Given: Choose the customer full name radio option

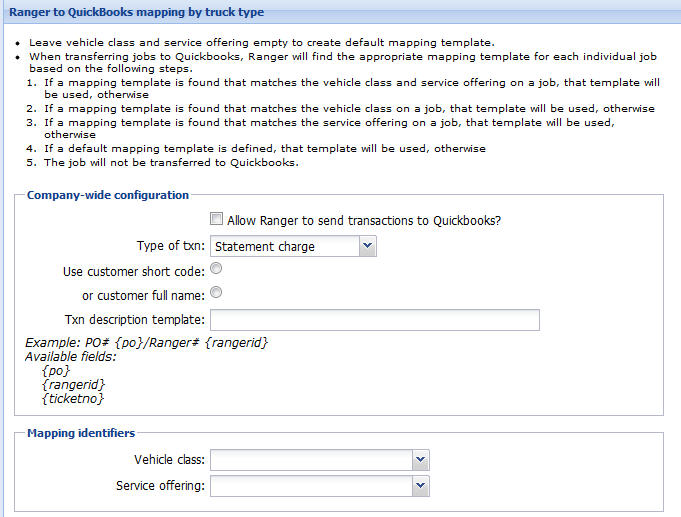Looking at the screenshot, I should pyautogui.click(x=216, y=293).
